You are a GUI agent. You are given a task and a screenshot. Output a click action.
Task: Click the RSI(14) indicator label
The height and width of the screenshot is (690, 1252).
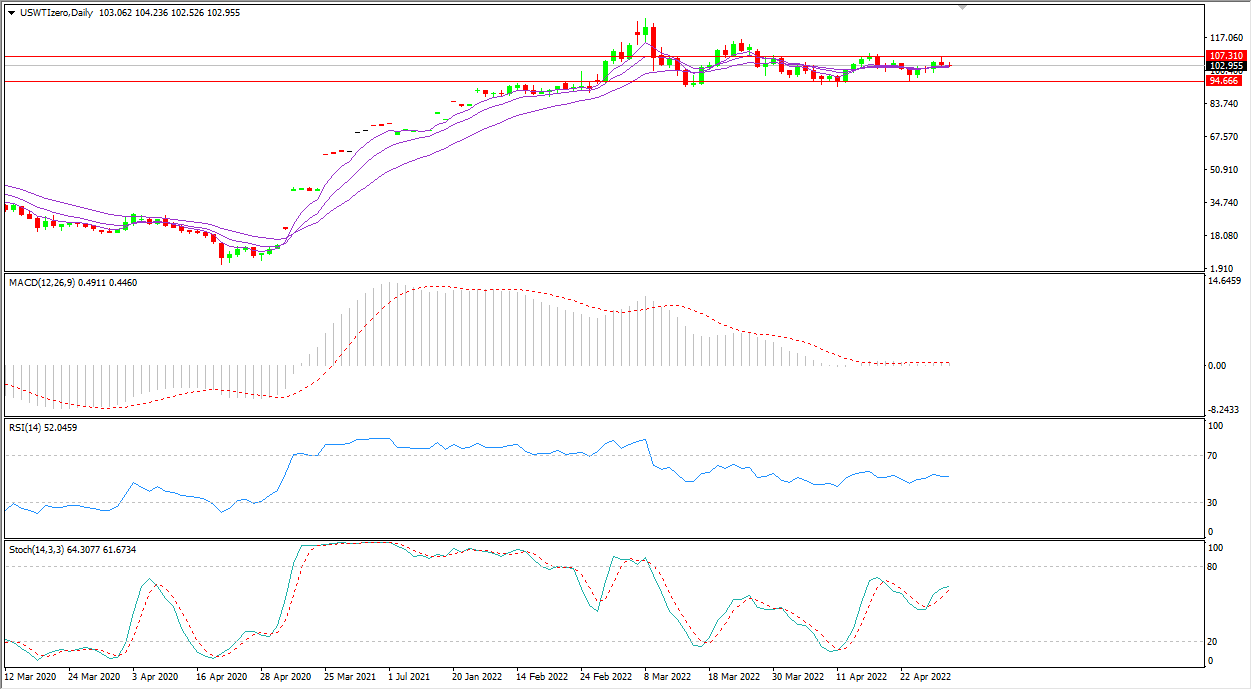click(28, 428)
